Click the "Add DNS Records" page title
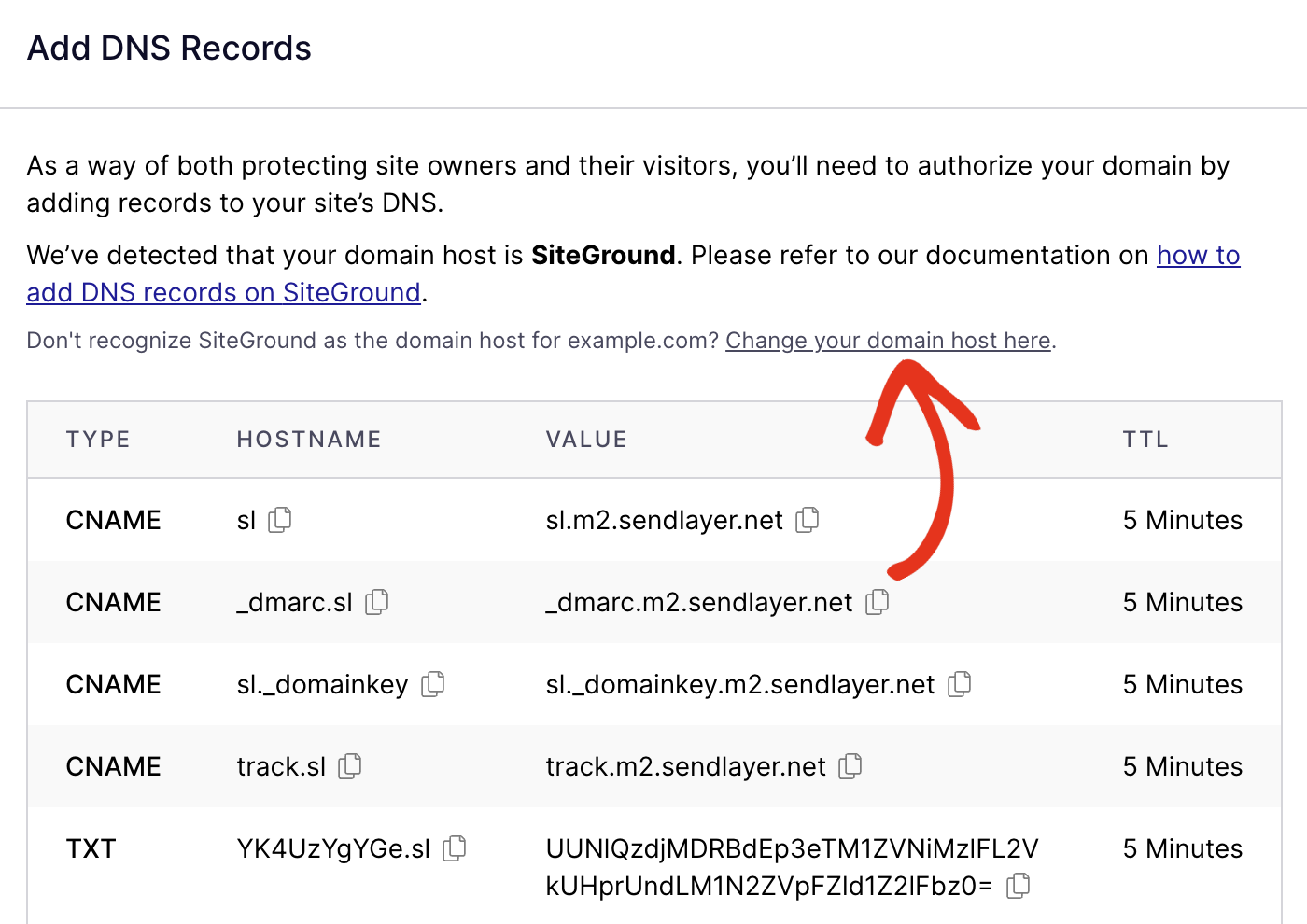 click(169, 48)
